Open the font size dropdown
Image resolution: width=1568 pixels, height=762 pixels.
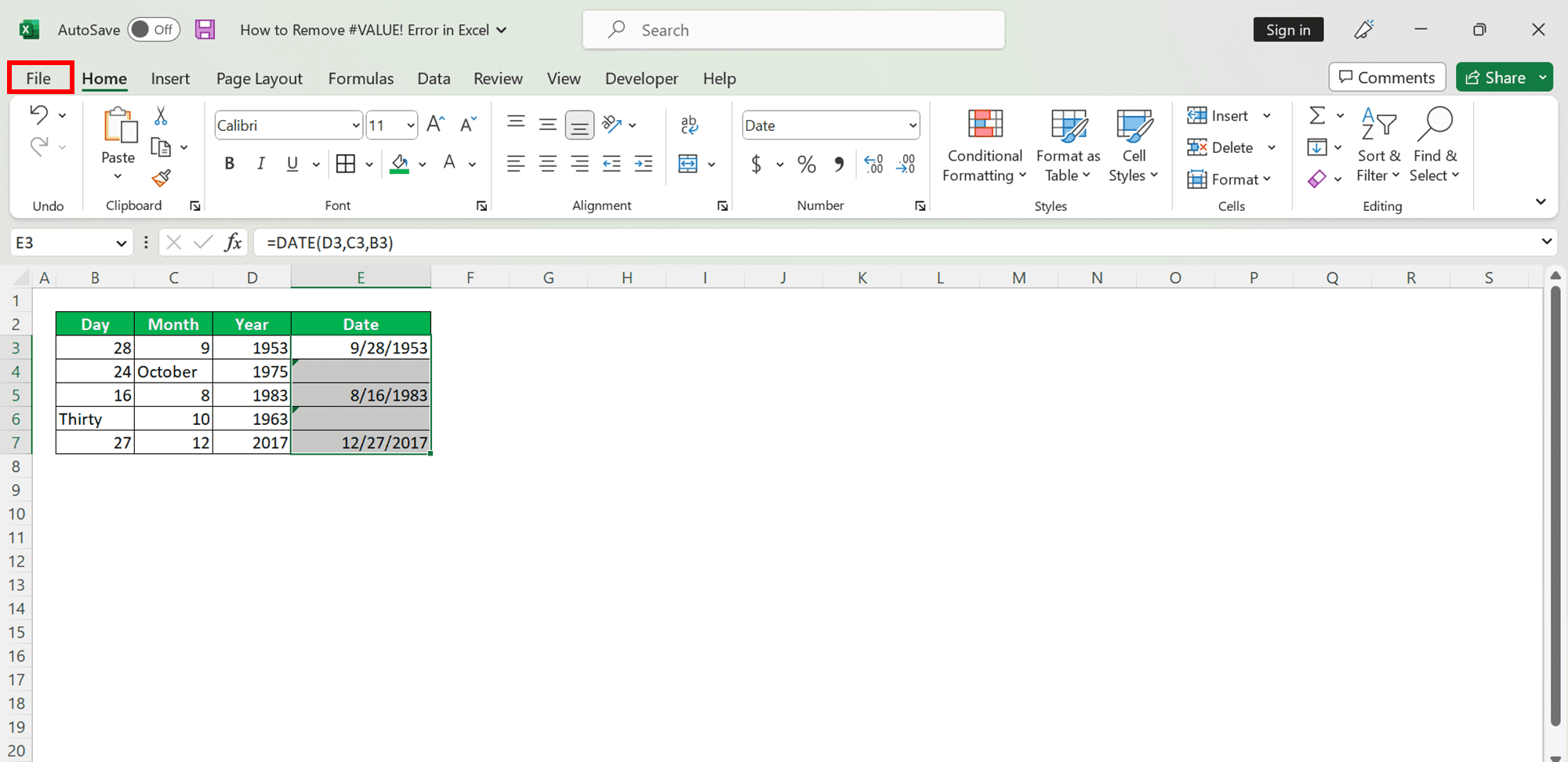click(411, 125)
